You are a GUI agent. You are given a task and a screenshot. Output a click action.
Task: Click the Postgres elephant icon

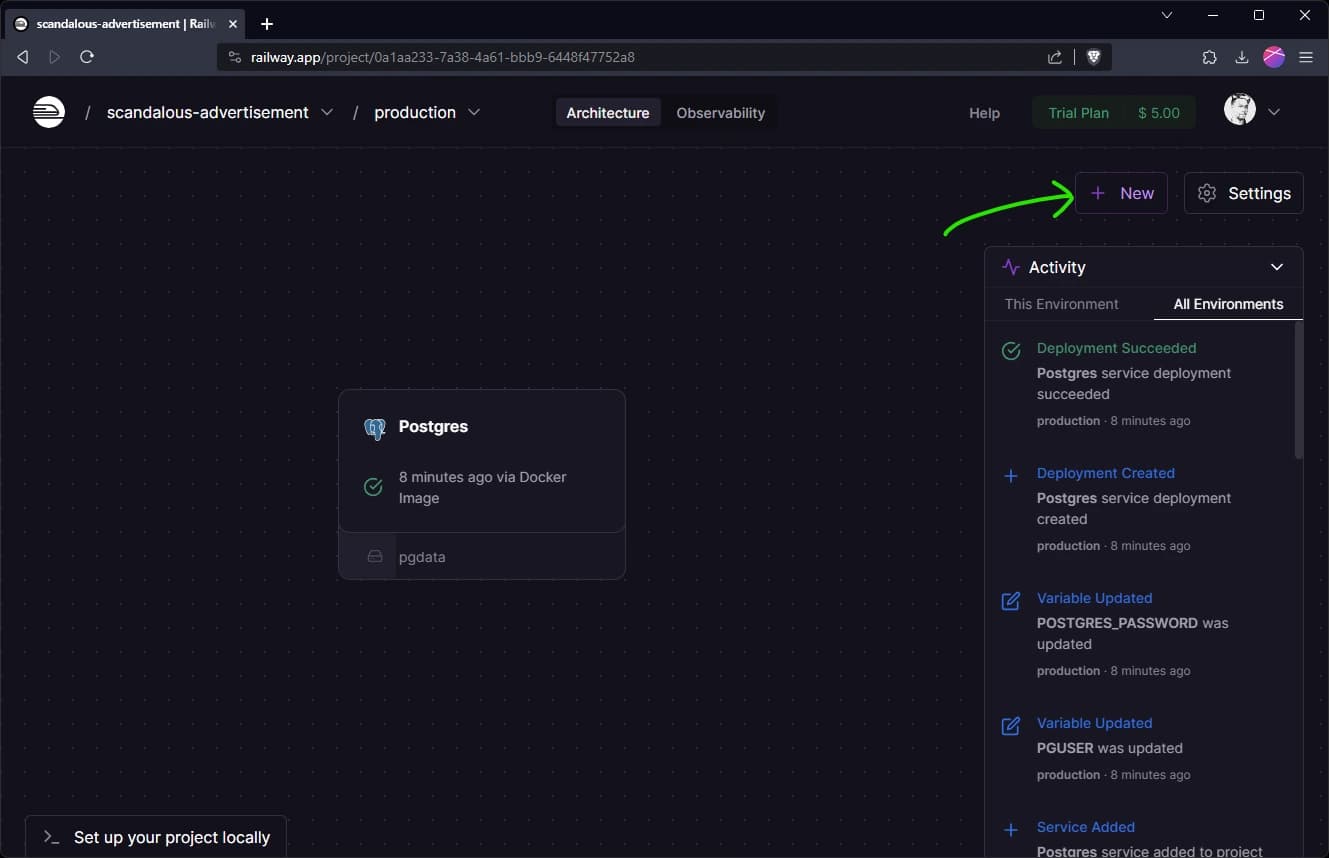pos(375,428)
